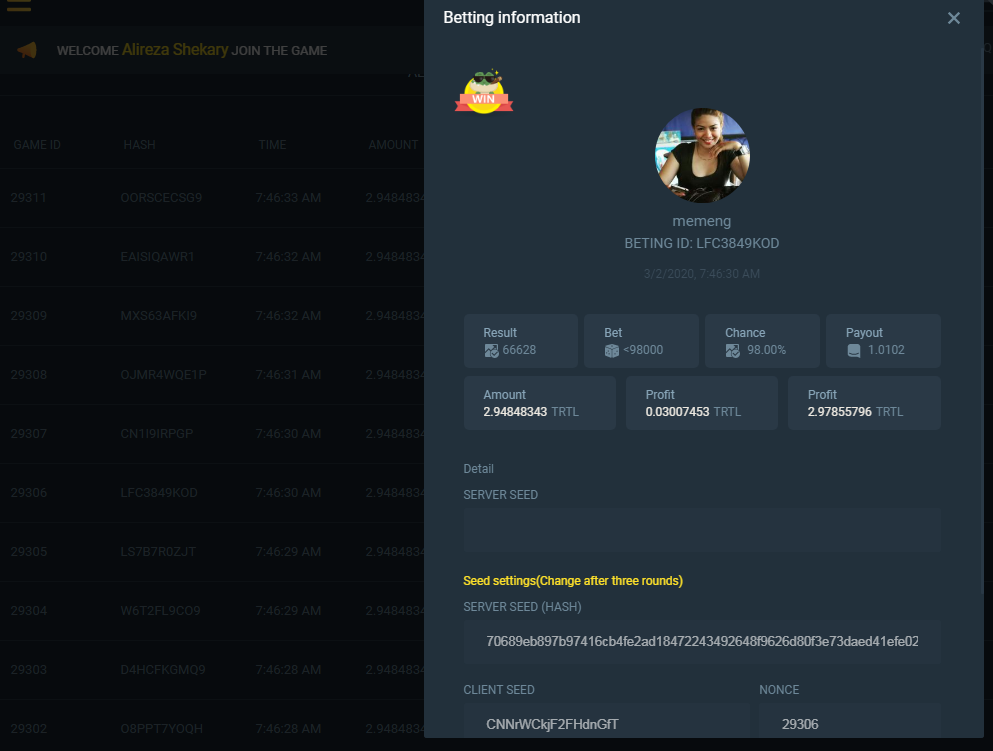Sort by the GAME ID column header
This screenshot has width=993, height=751.
pyautogui.click(x=37, y=145)
